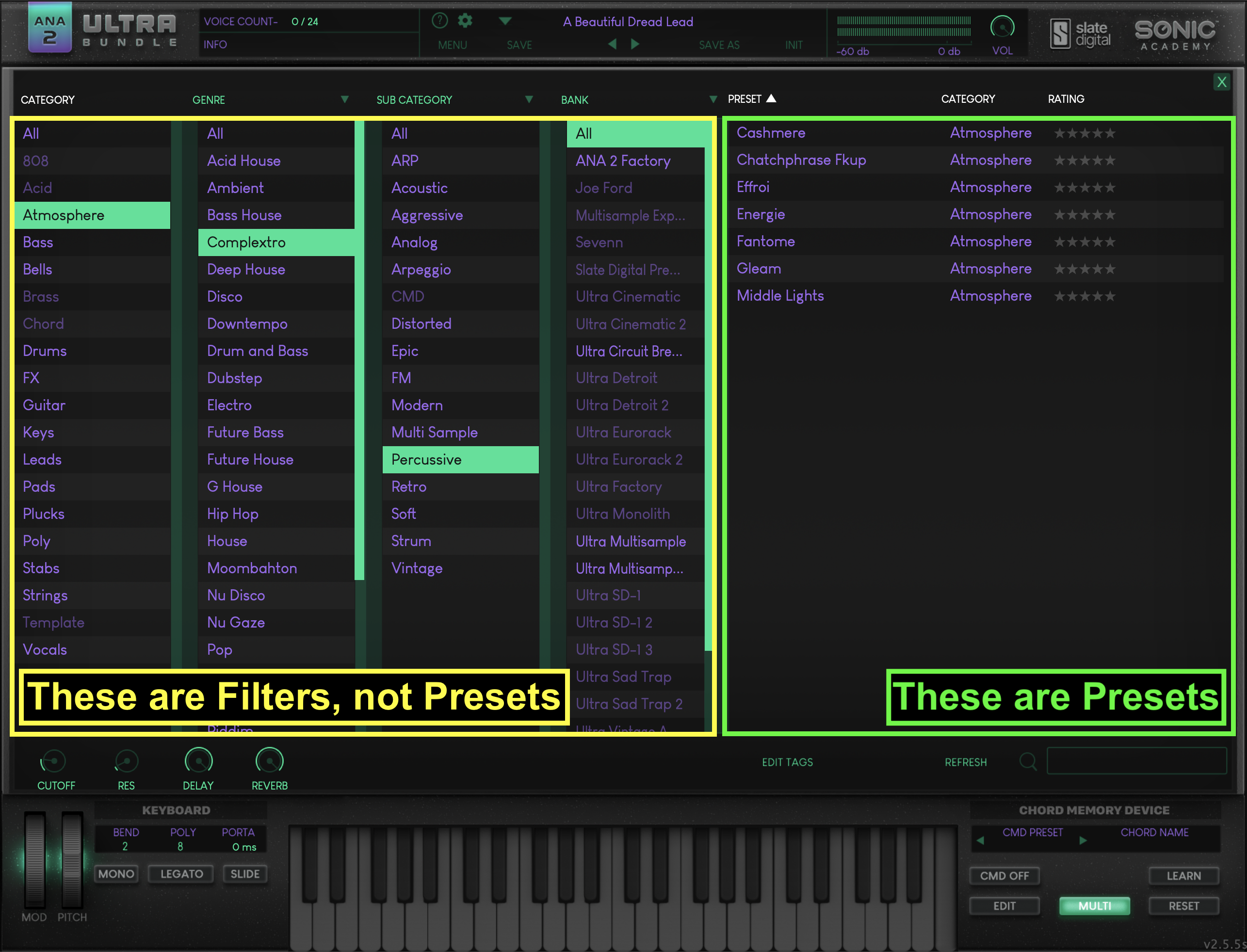This screenshot has height=952, width=1247.
Task: Toggle the MONO button
Action: point(116,874)
